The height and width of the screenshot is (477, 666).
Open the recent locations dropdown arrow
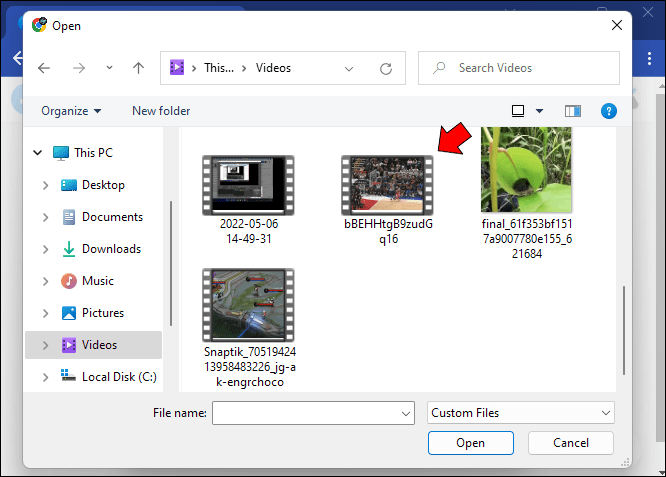109,68
